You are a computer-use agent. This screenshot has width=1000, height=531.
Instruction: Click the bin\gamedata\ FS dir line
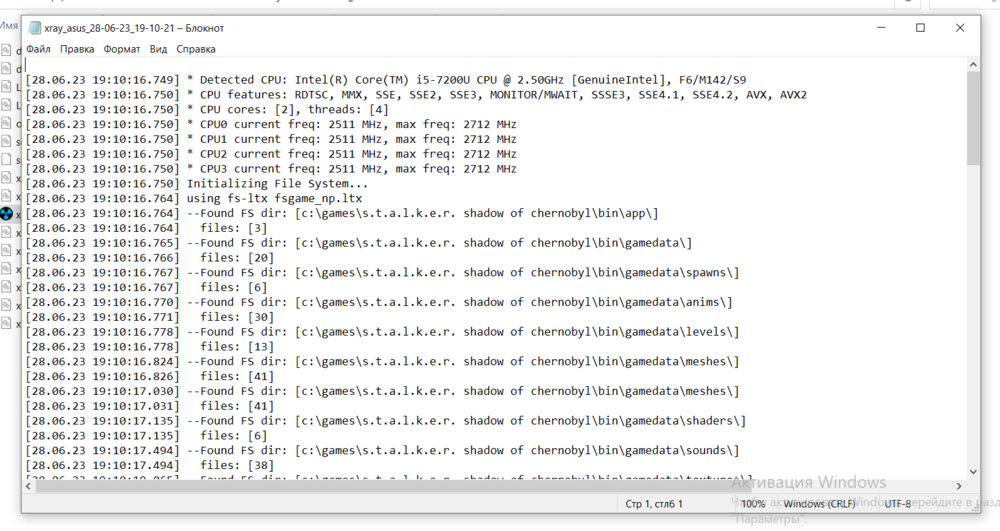(359, 243)
